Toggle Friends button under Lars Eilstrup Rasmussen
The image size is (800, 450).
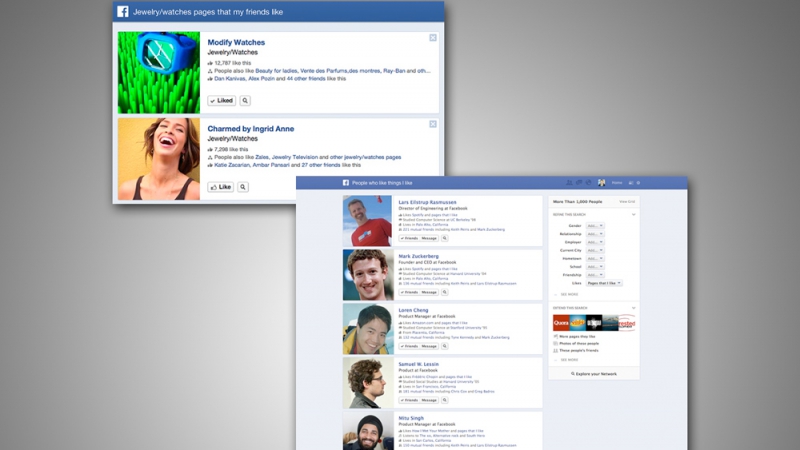(x=409, y=239)
